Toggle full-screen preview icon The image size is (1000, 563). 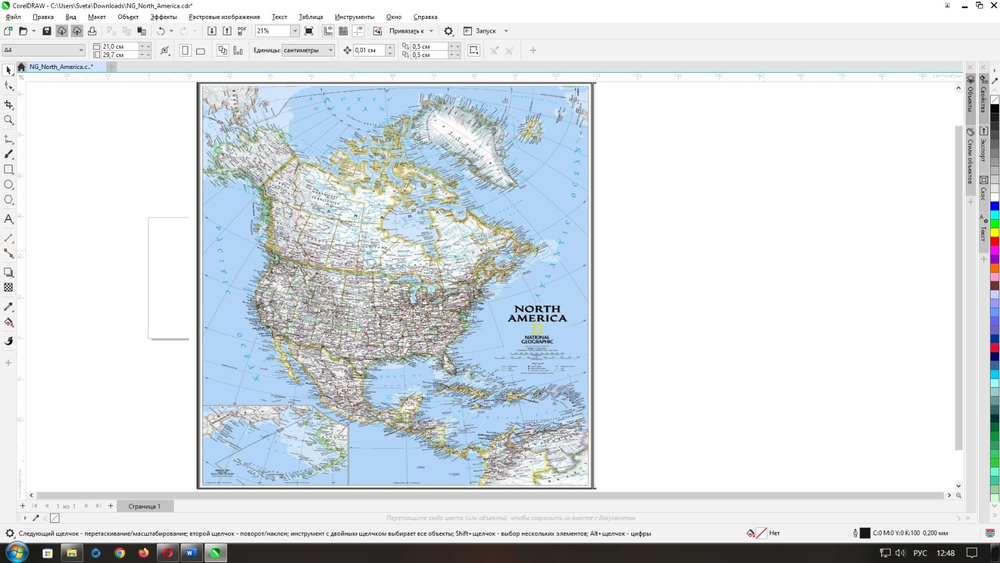coord(309,31)
